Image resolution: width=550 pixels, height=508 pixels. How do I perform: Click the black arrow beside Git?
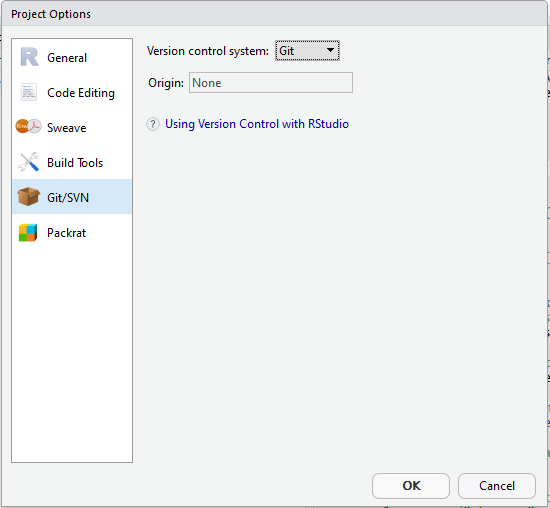(x=330, y=50)
